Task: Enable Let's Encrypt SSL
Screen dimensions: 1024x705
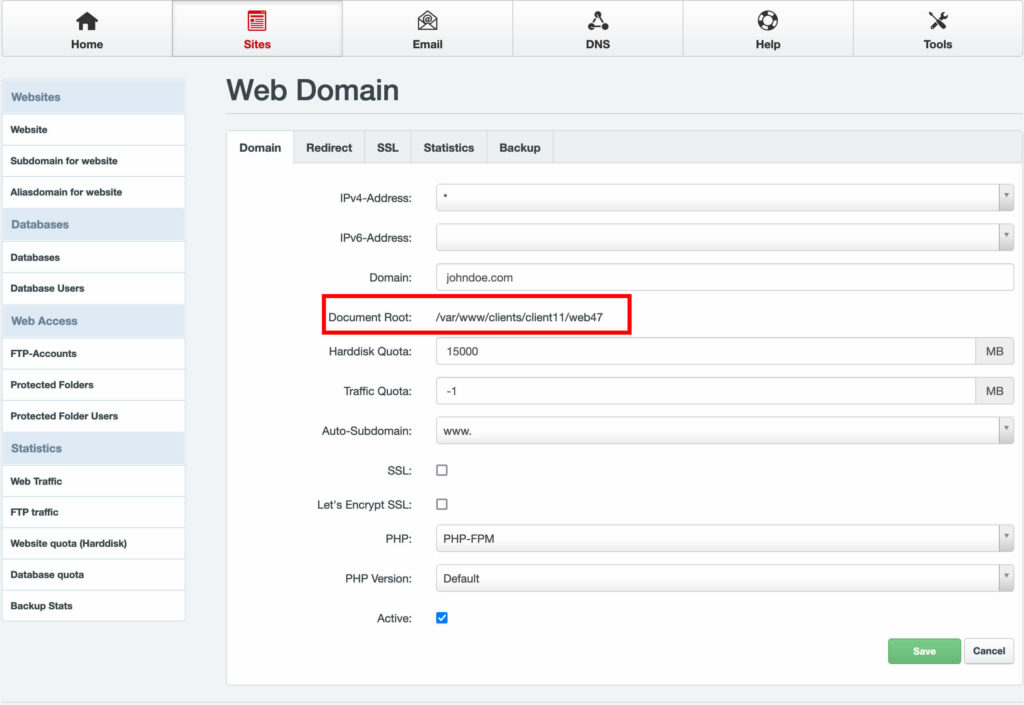Action: coord(441,504)
